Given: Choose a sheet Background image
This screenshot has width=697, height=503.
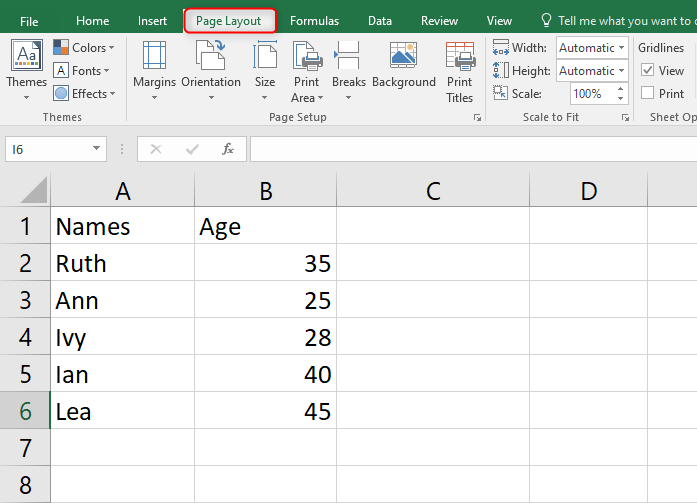Looking at the screenshot, I should coord(404,65).
